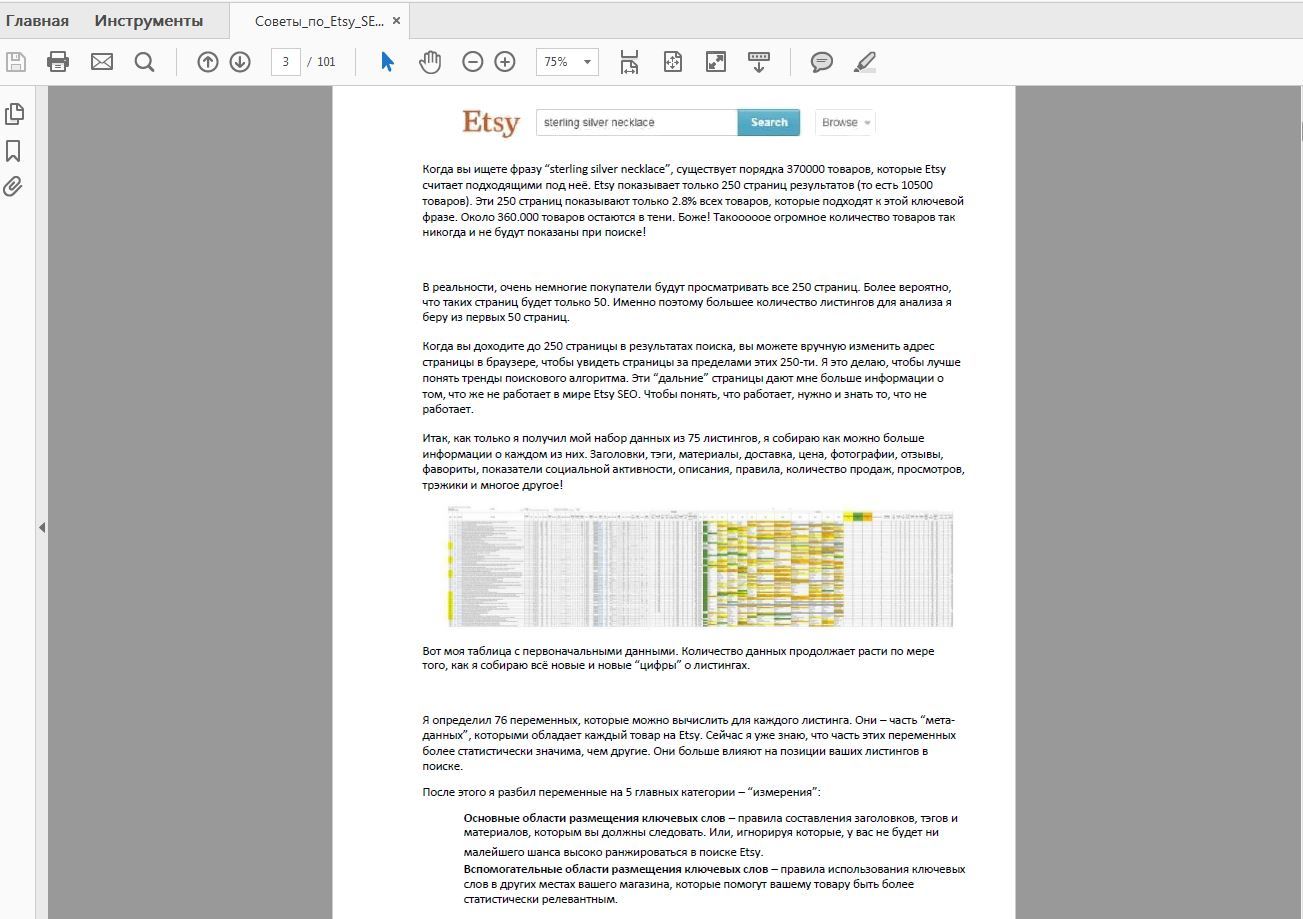
Task: Open the attachments paperclip panel
Action: (x=13, y=186)
